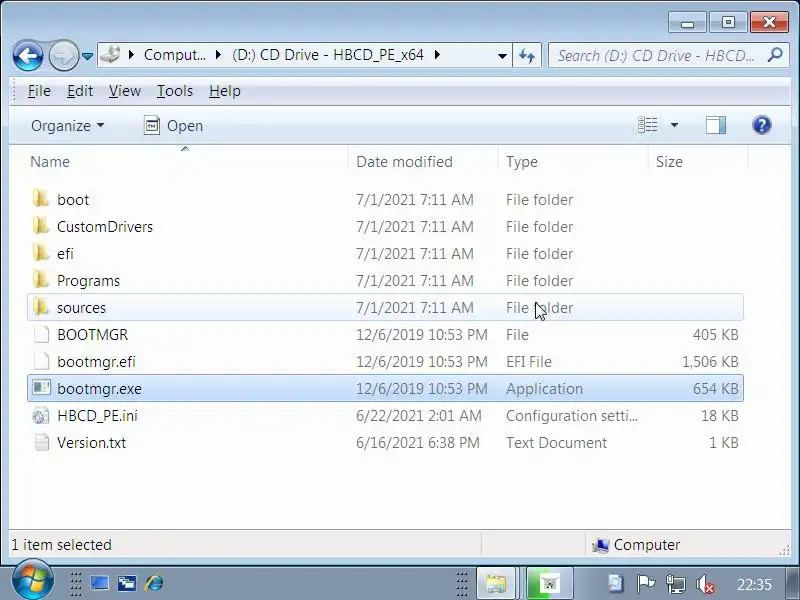Click the '1,506 KB' size cell

coord(710,362)
